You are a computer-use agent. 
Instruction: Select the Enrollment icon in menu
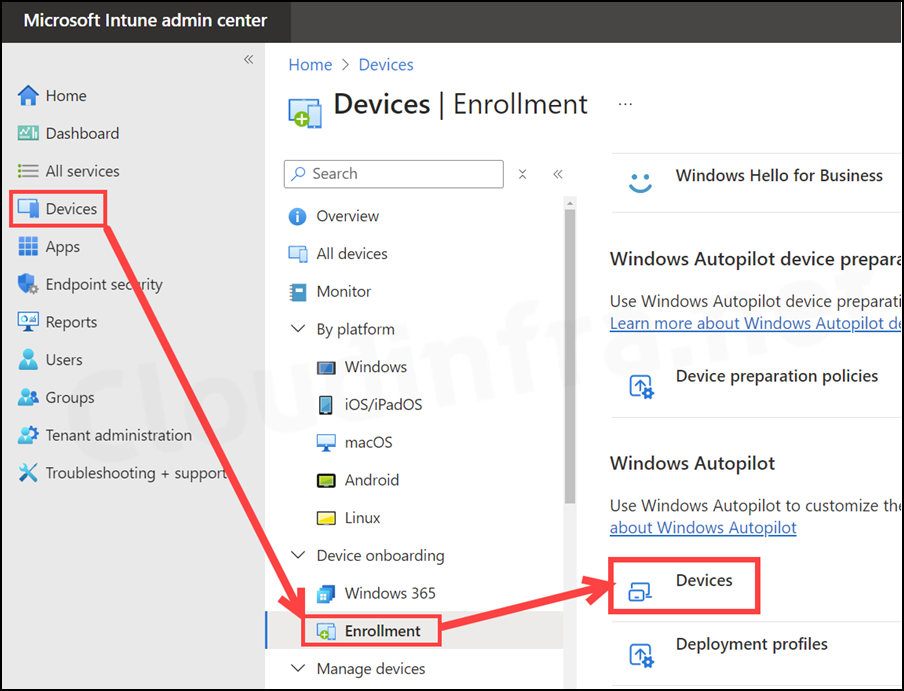326,631
